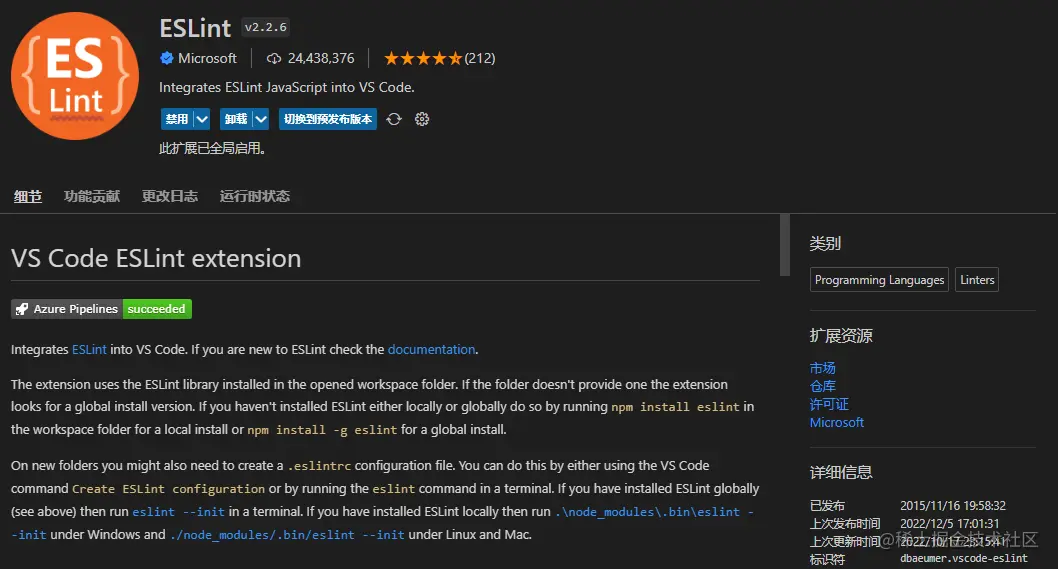Open the 仓库 resource link
The width and height of the screenshot is (1058, 569).
[823, 386]
